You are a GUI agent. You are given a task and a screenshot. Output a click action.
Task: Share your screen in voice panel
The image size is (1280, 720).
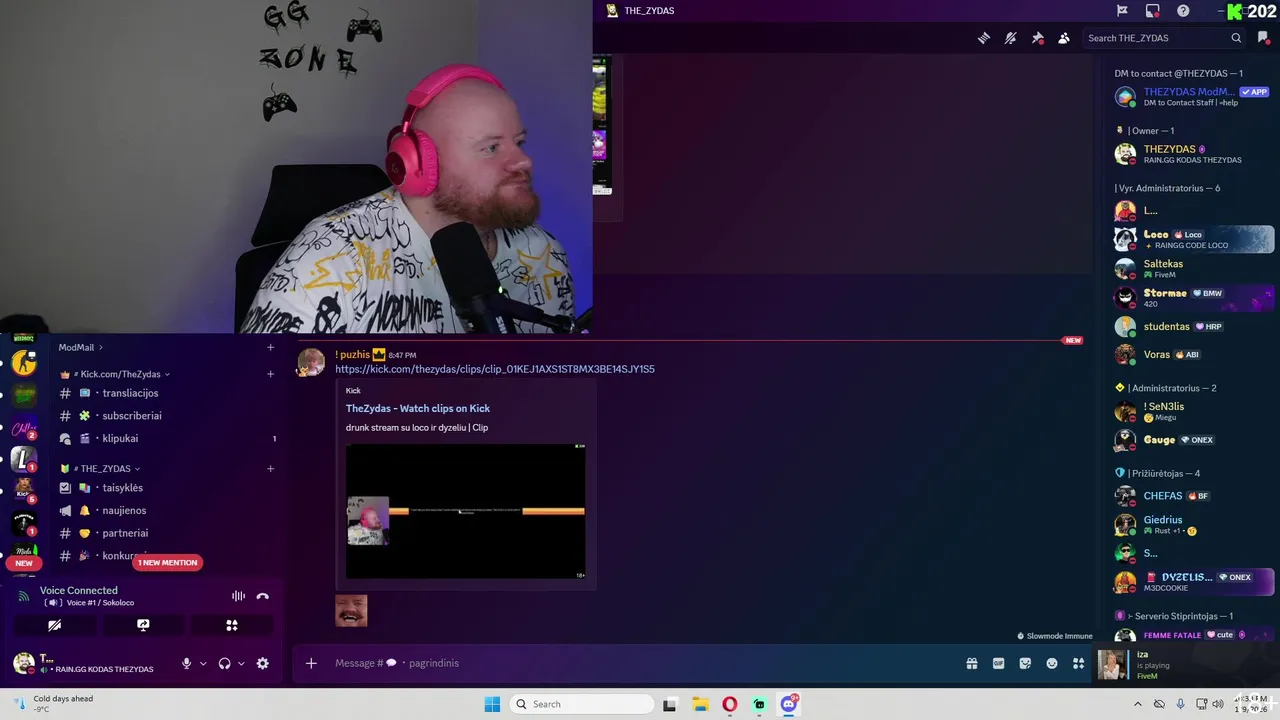tap(143, 625)
